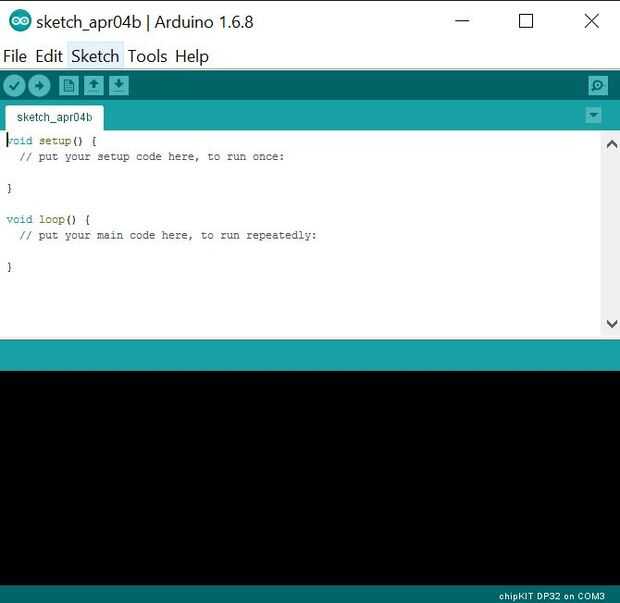Click the 'put your setup code here' comment
The width and height of the screenshot is (620, 603).
click(152, 157)
